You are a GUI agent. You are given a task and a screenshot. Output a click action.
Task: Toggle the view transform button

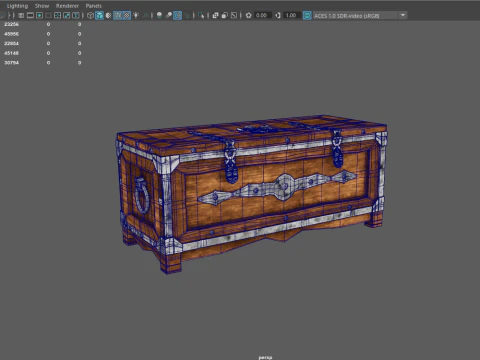click(x=307, y=15)
